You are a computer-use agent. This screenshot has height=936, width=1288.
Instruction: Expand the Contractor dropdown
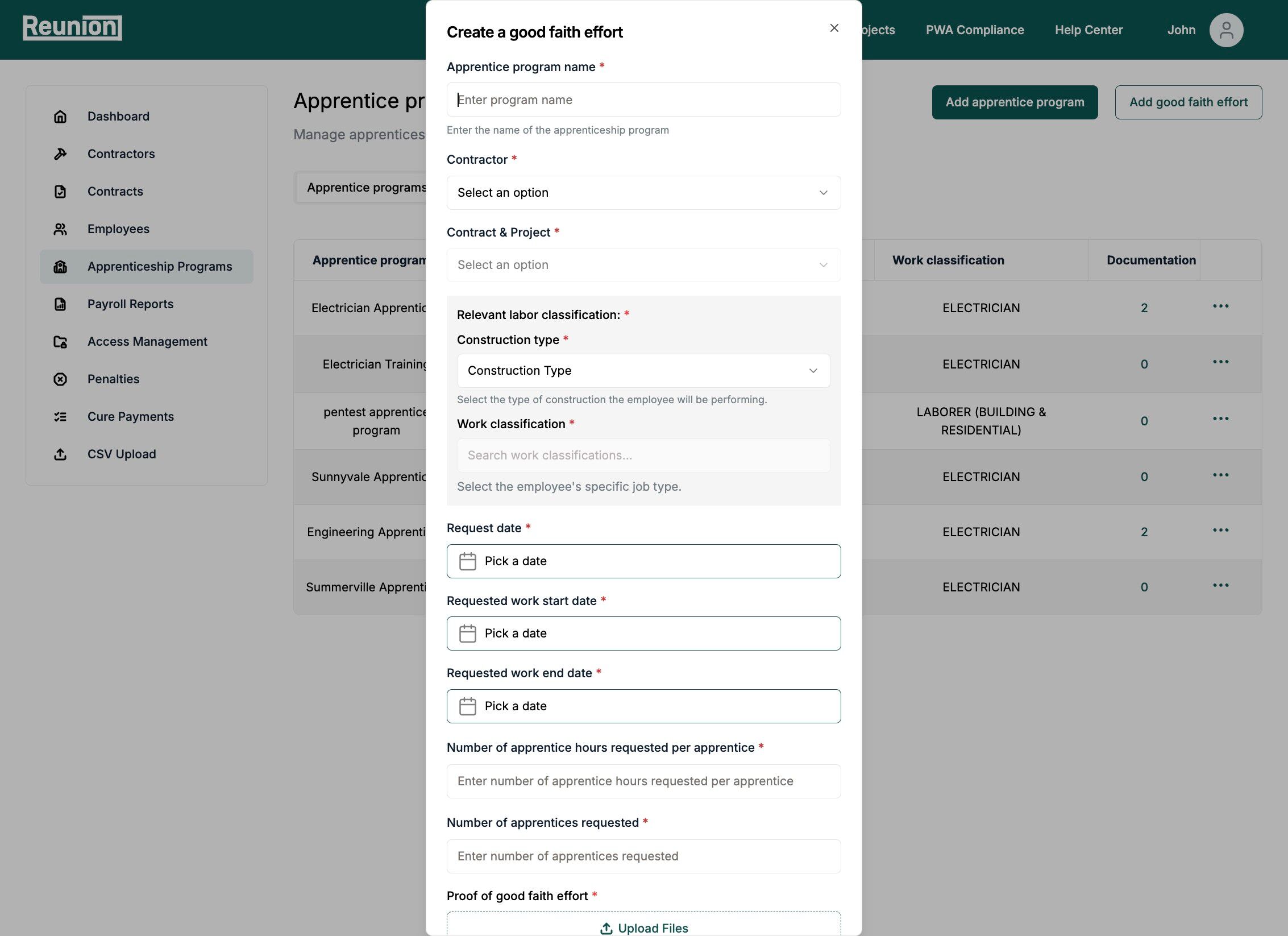[x=643, y=193]
